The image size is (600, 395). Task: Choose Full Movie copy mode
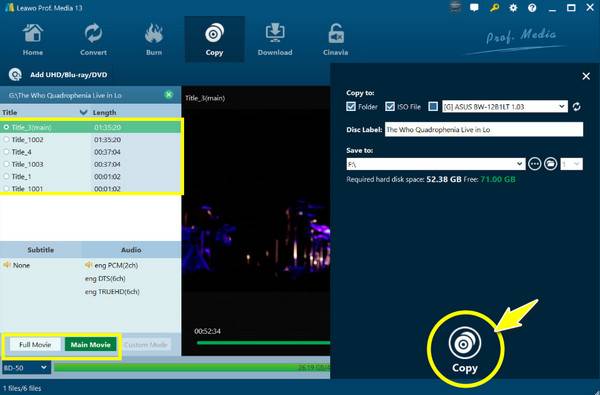point(35,344)
